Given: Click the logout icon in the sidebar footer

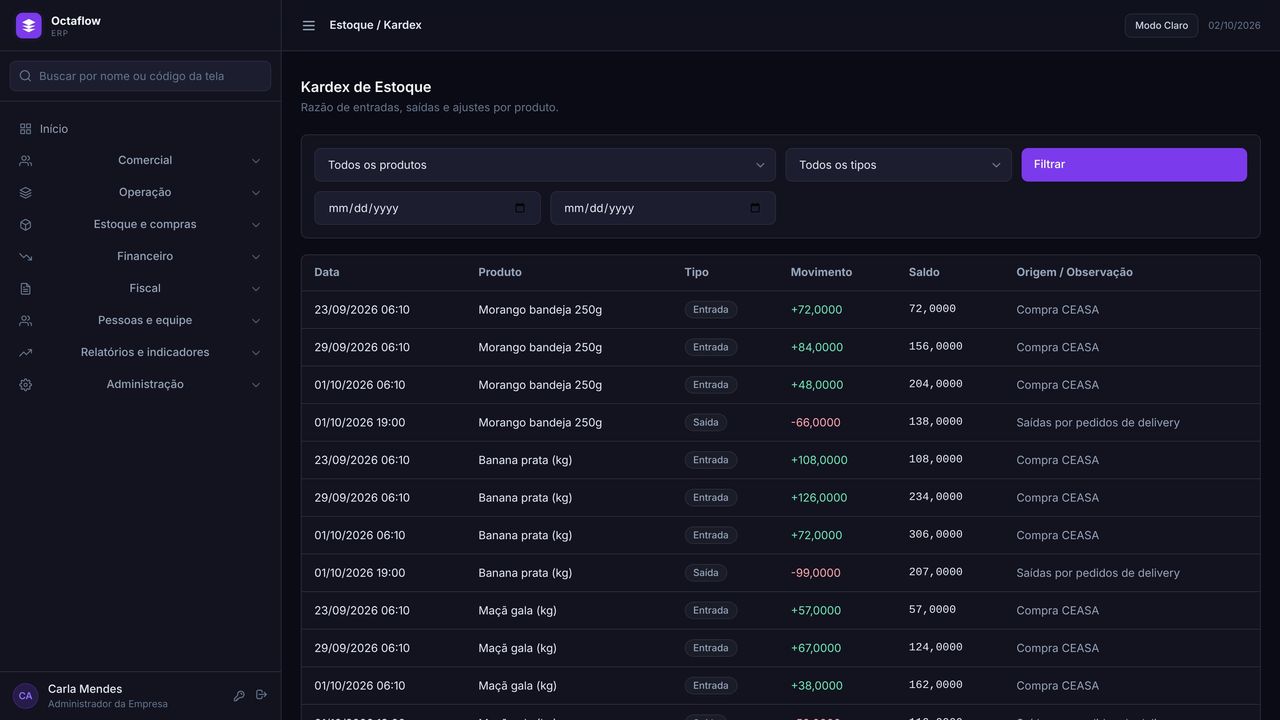Looking at the screenshot, I should tap(262, 695).
